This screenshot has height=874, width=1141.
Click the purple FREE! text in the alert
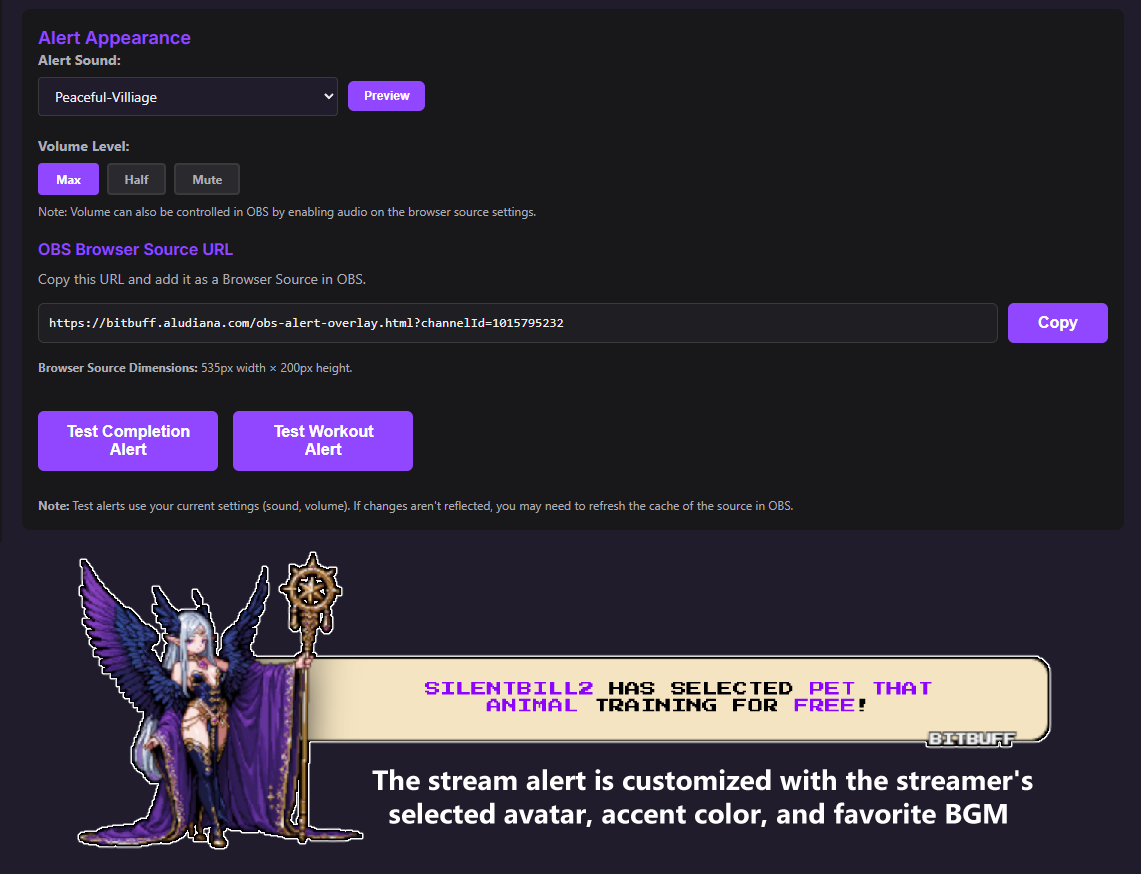[830, 705]
